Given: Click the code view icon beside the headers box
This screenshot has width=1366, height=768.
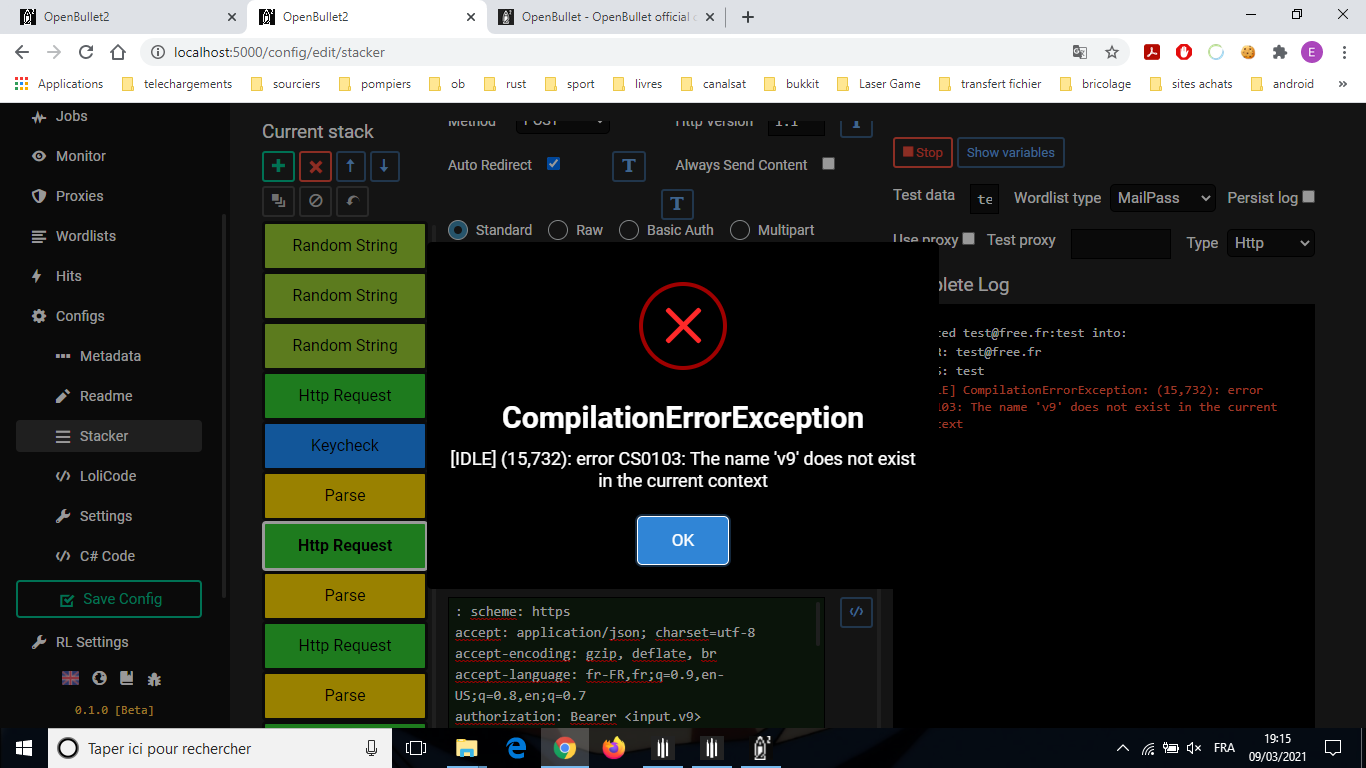Looking at the screenshot, I should click(856, 611).
